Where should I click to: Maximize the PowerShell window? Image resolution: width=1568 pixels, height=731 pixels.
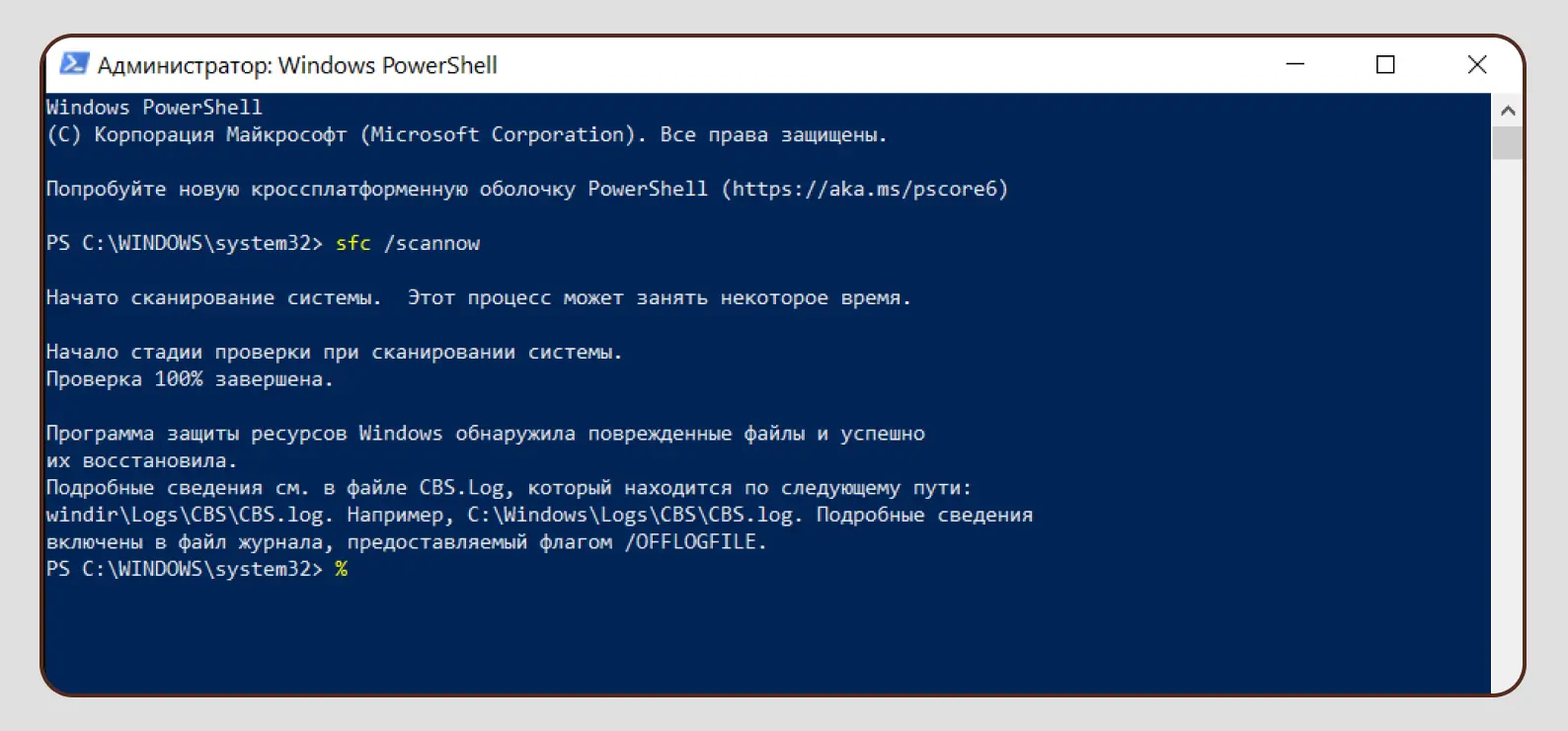1385,64
